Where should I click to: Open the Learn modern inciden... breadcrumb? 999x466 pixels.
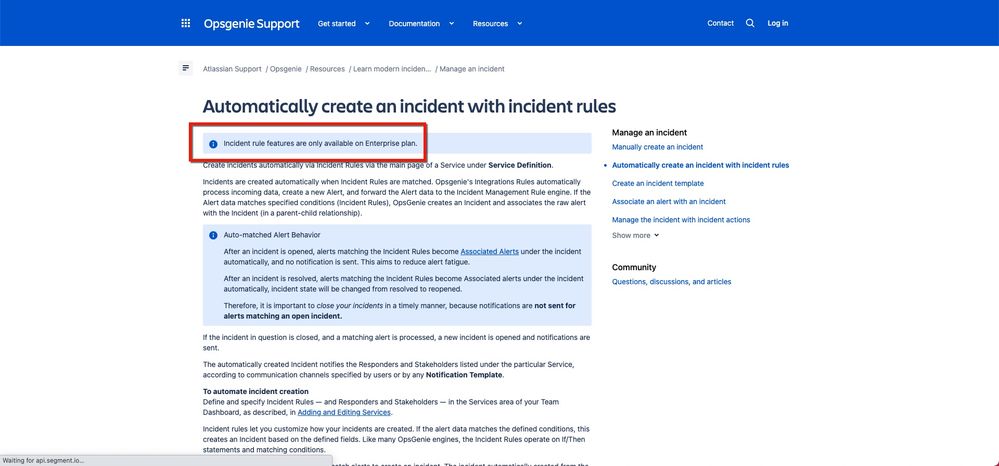(x=392, y=69)
